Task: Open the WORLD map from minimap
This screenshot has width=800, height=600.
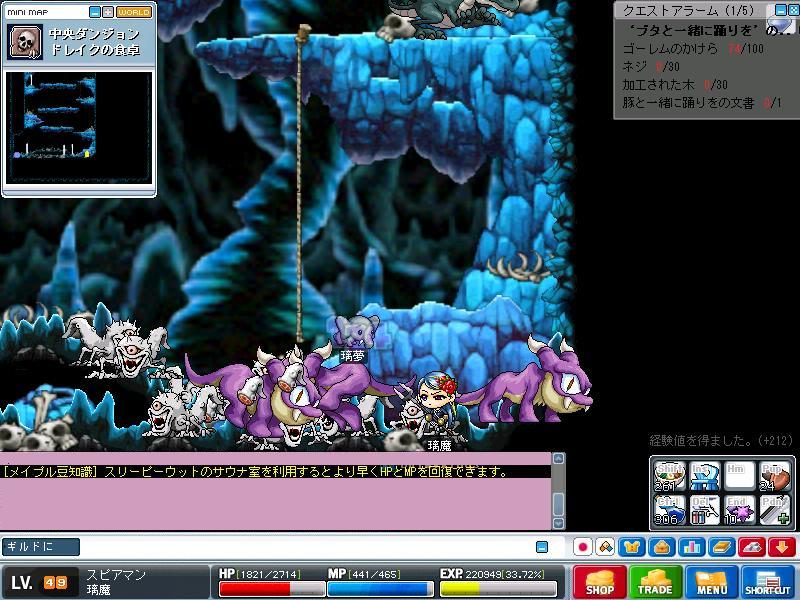Action: (x=134, y=12)
